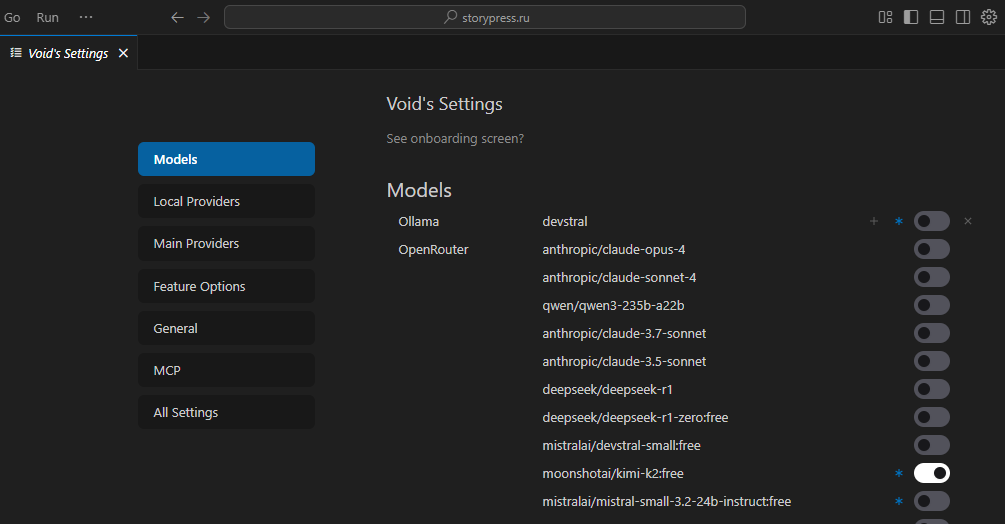Click deepseek/deepseek-r1-zero:free model name
Image resolution: width=1005 pixels, height=524 pixels.
(635, 418)
